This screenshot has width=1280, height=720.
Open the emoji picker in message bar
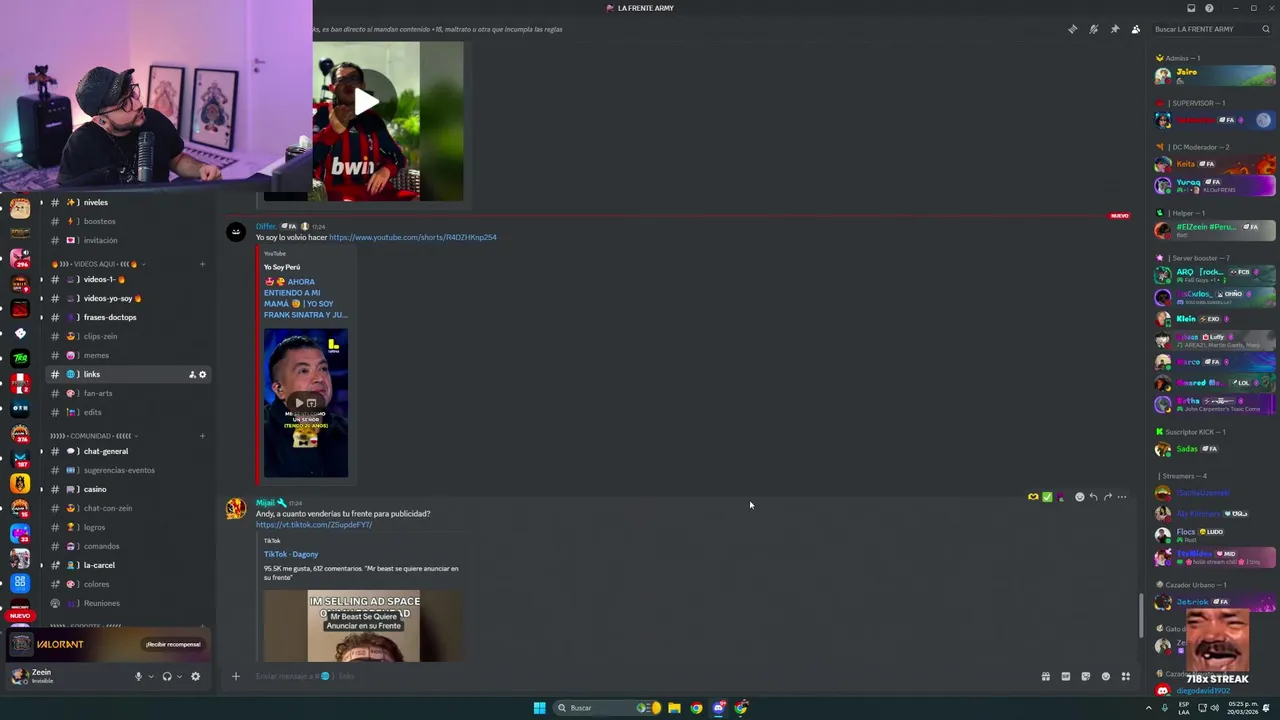click(1106, 676)
